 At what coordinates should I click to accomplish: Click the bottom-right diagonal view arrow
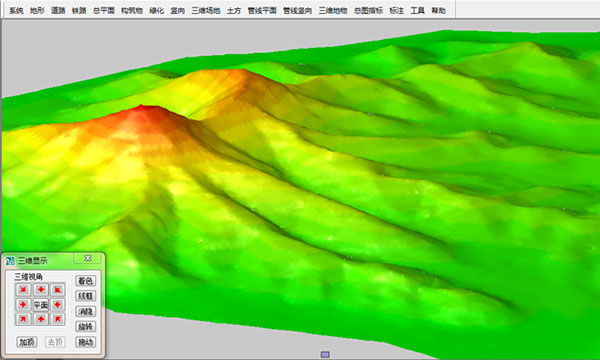pos(58,319)
